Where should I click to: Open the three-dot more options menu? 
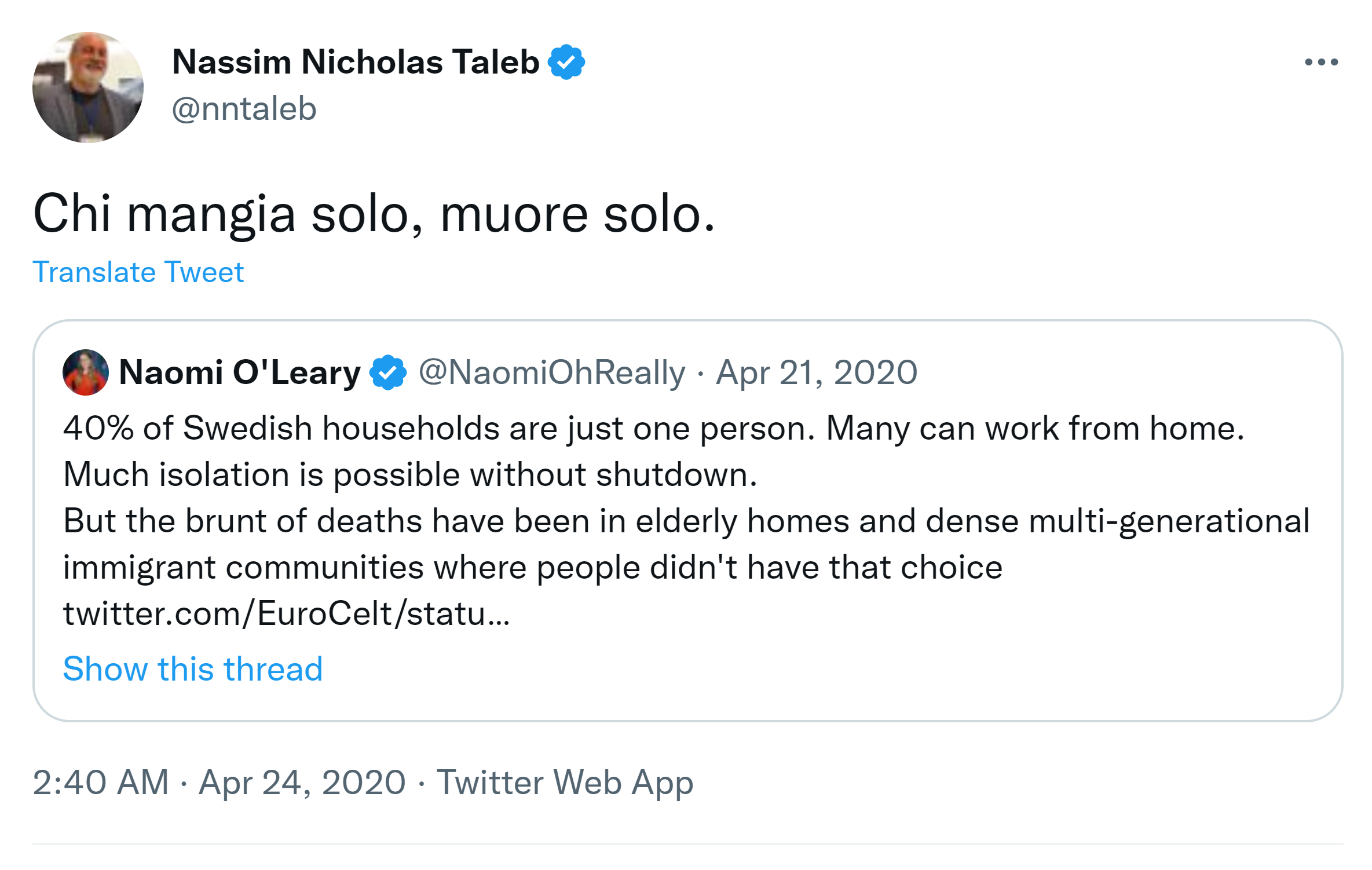coord(1320,62)
